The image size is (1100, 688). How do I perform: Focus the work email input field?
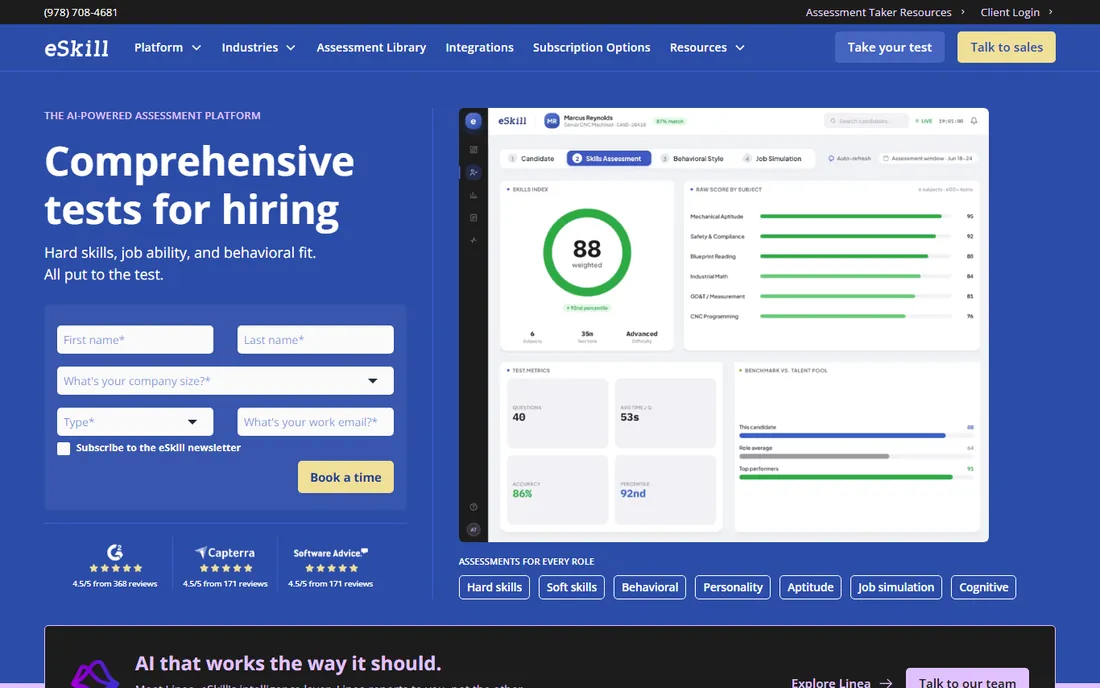(315, 422)
